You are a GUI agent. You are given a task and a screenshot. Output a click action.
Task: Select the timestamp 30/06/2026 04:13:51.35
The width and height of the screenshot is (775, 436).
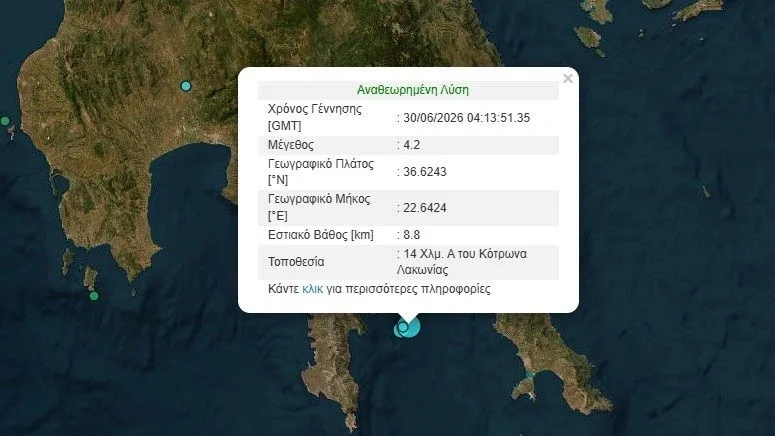[467, 118]
